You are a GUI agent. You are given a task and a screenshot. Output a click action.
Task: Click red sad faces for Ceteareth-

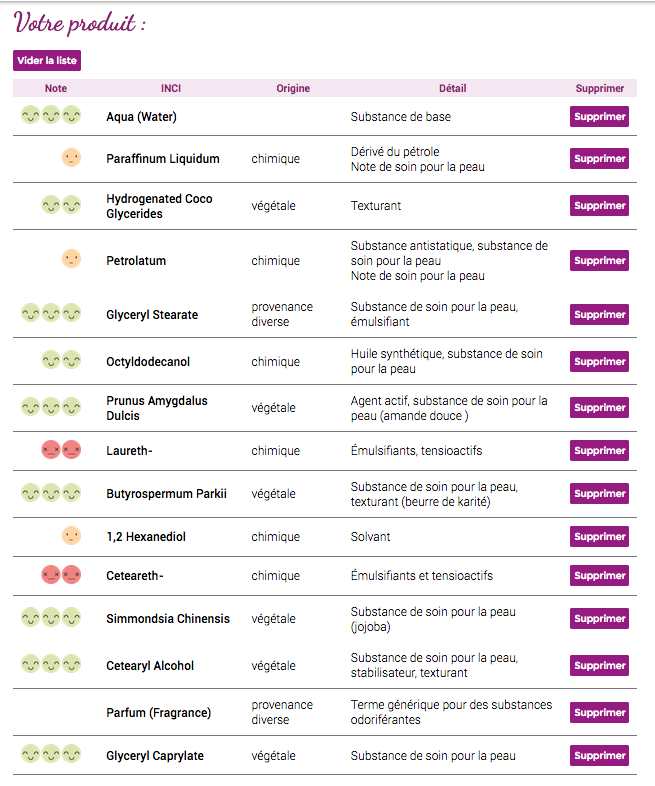coord(61,575)
